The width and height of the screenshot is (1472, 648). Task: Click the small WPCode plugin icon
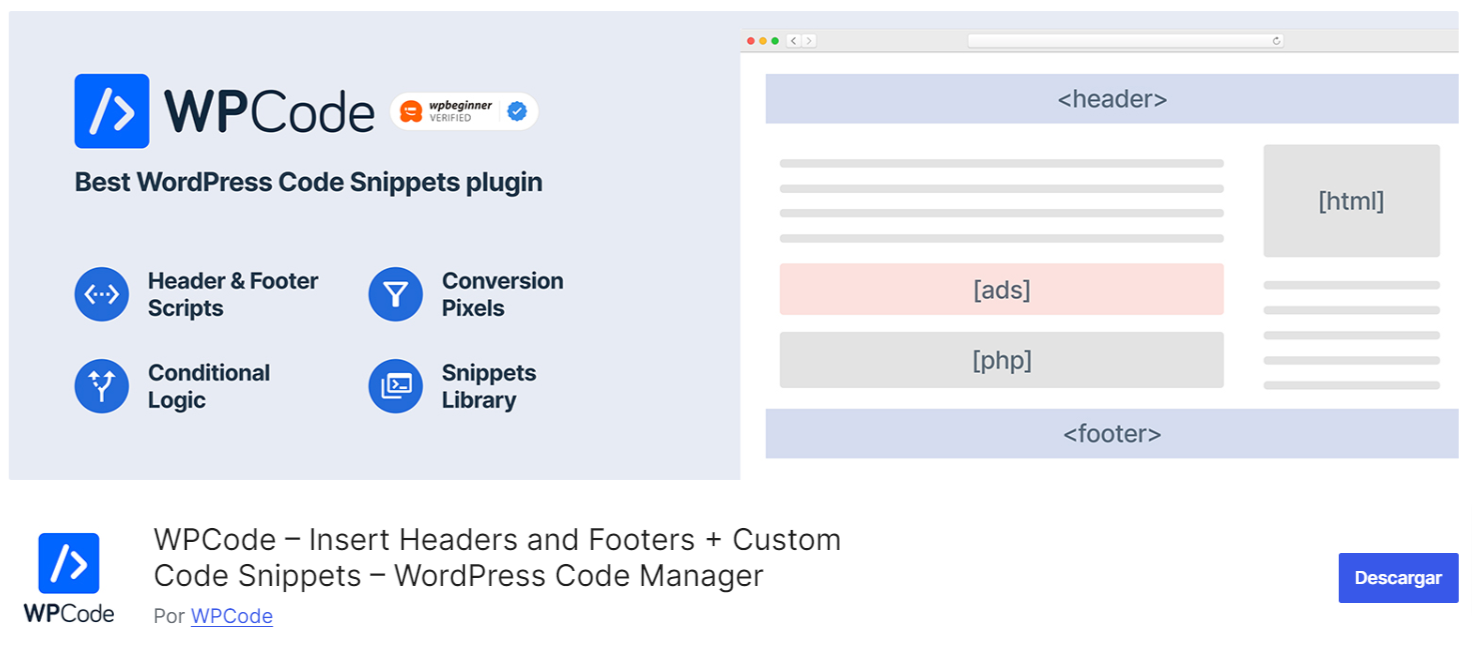(69, 563)
